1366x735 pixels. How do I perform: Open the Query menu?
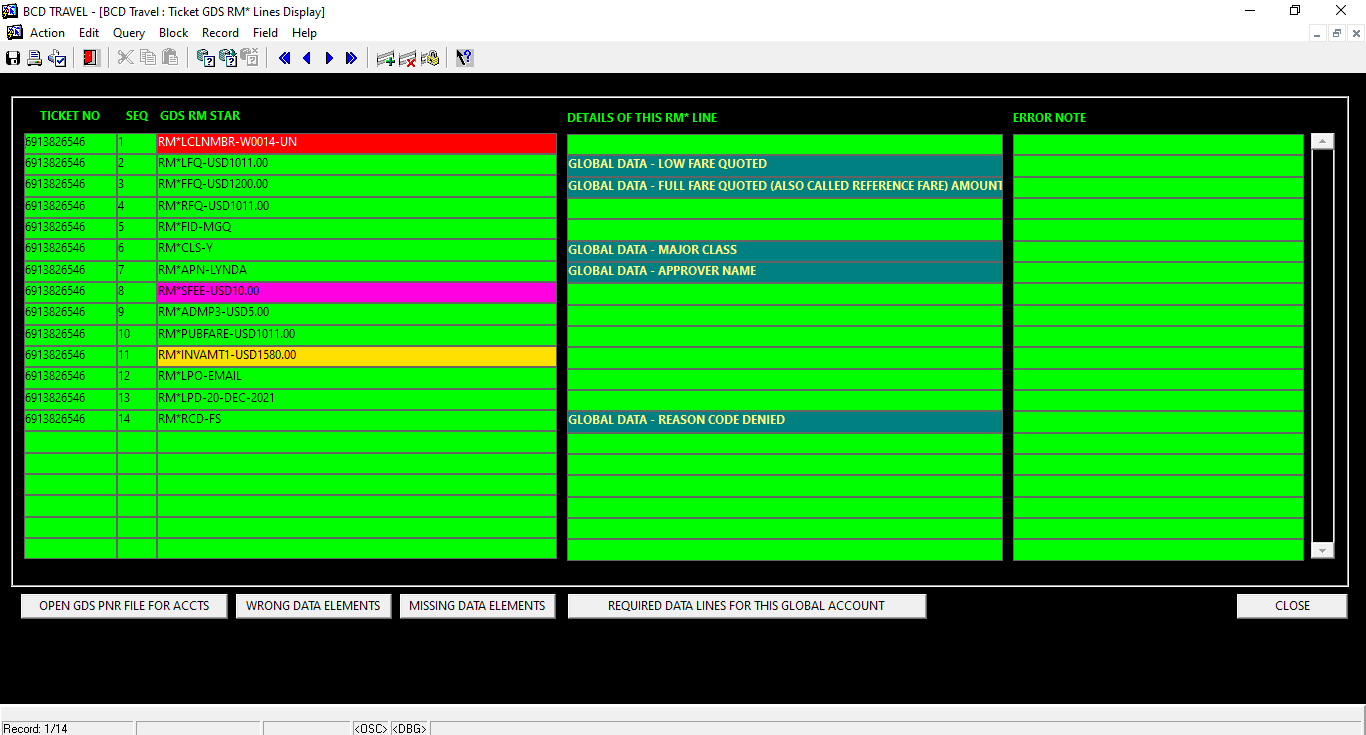click(129, 32)
